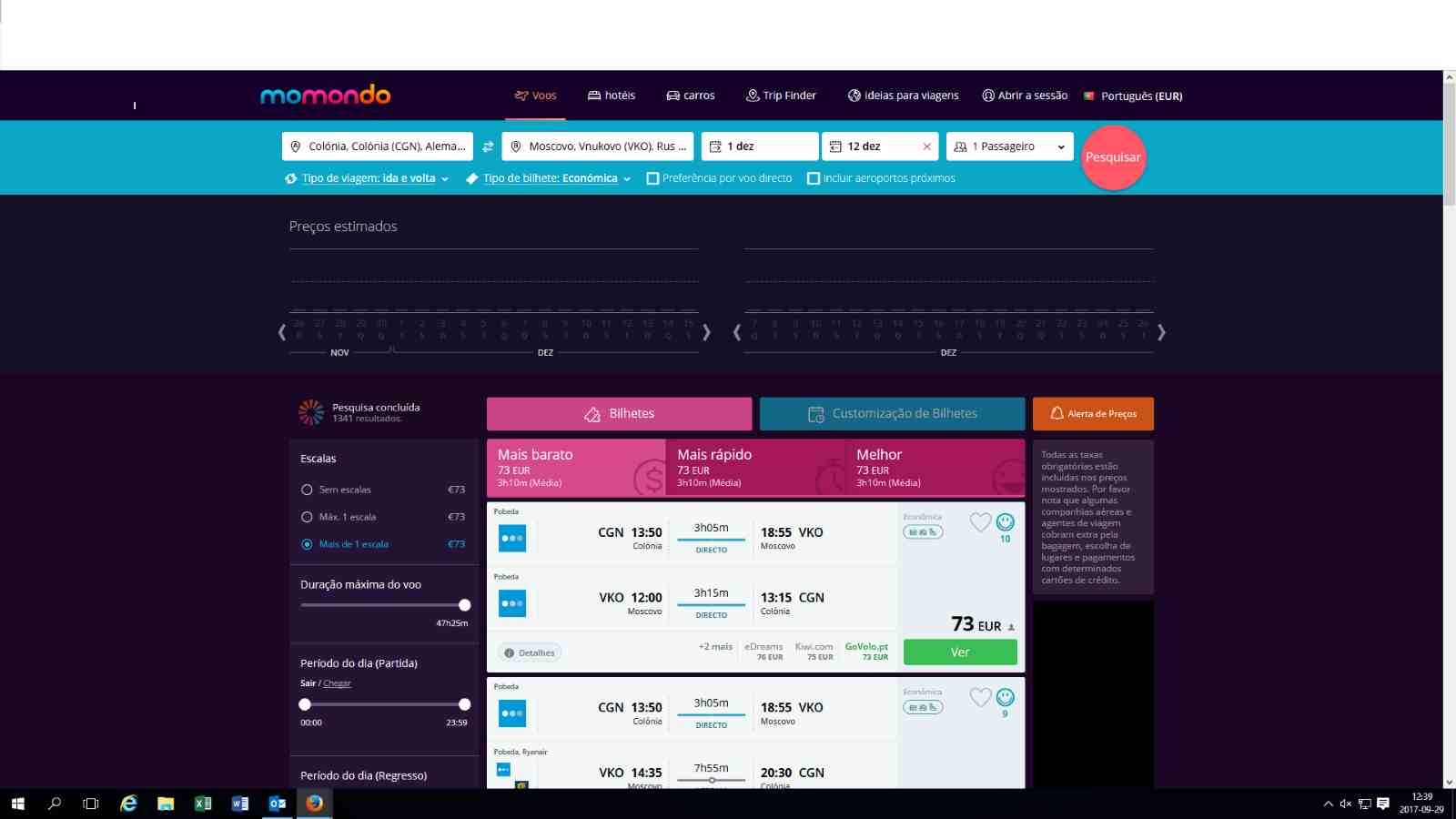Click the departure date 1 dez field
The width and height of the screenshot is (1456, 819).
760,147
